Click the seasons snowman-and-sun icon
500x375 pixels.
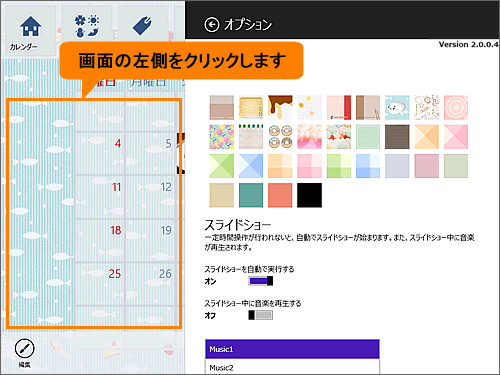tap(87, 26)
